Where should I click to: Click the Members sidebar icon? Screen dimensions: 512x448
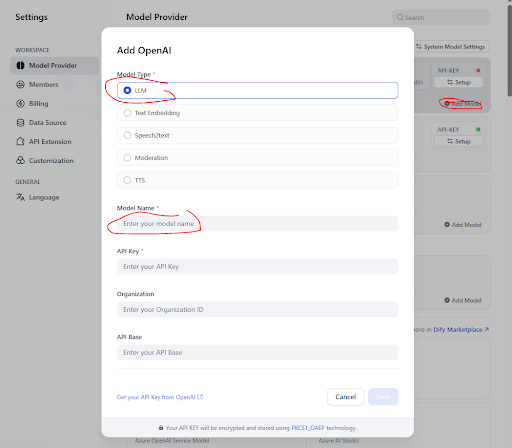pyautogui.click(x=20, y=84)
